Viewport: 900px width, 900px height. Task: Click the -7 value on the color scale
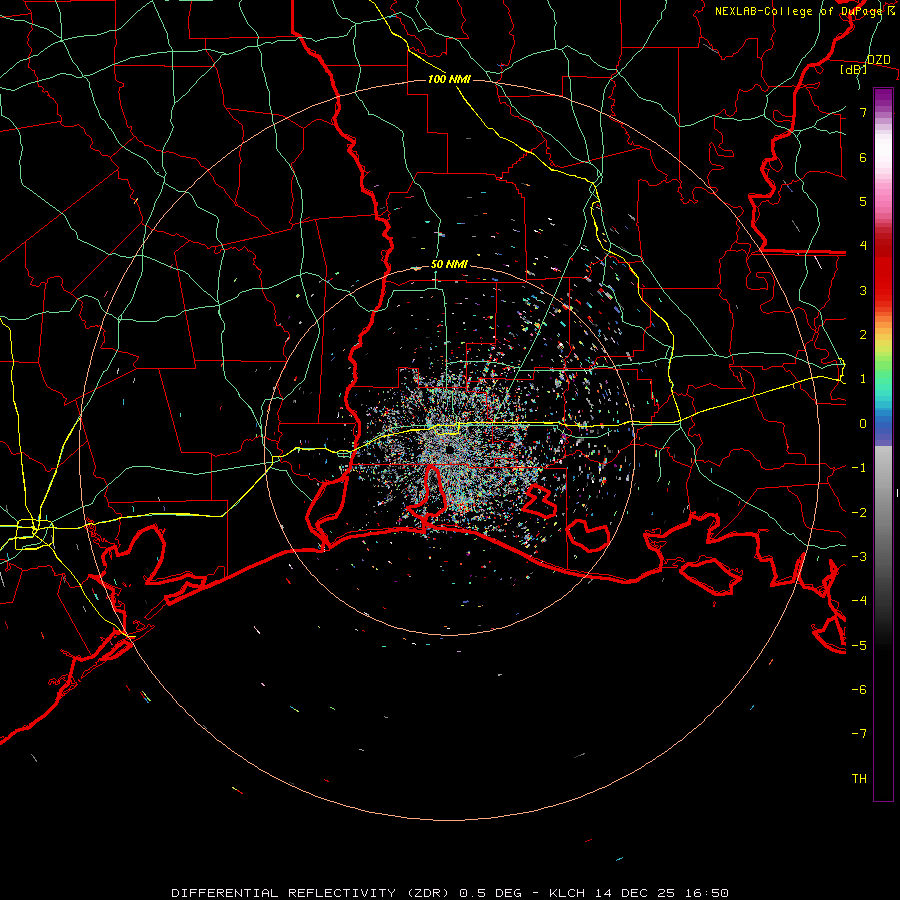859,734
